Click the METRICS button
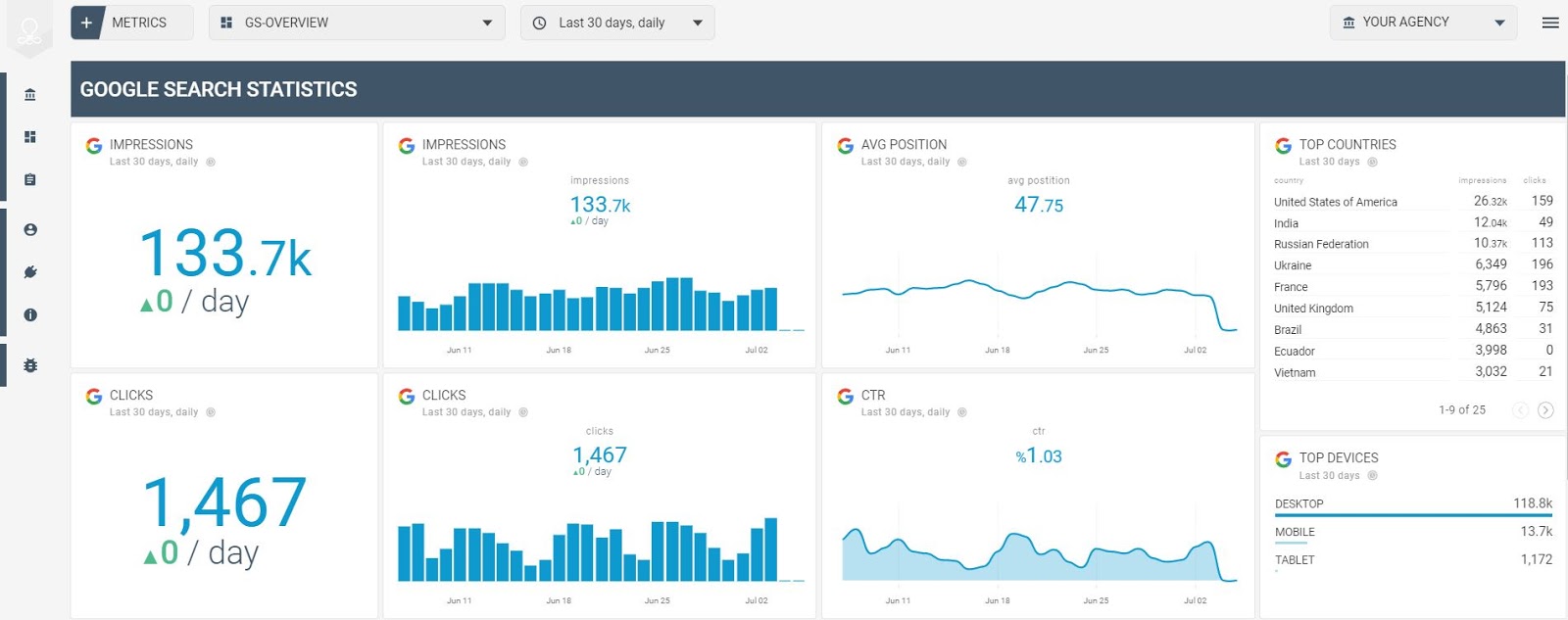The height and width of the screenshot is (620, 1568). pos(132,23)
